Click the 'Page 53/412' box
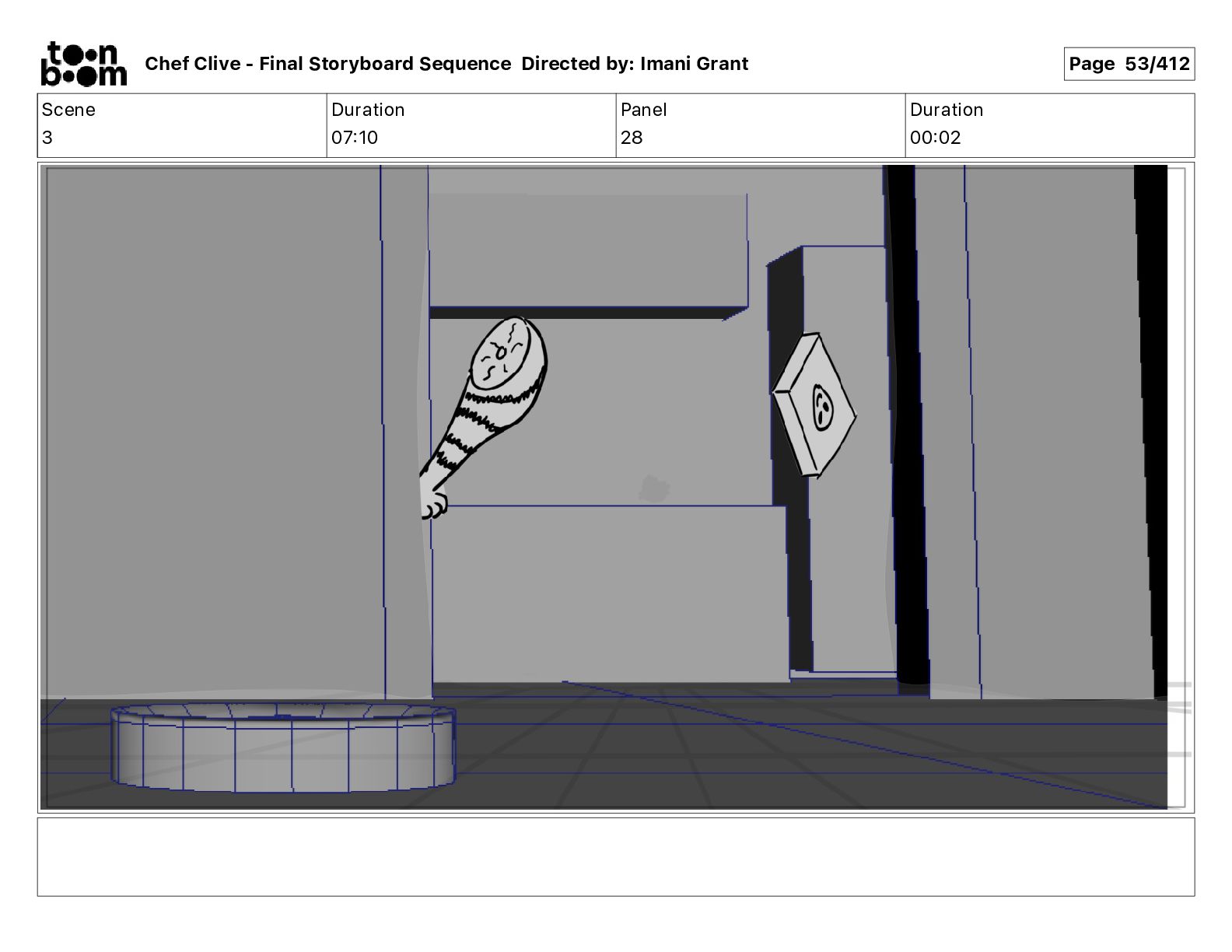Image resolution: width=1232 pixels, height=952 pixels. coord(1129,64)
